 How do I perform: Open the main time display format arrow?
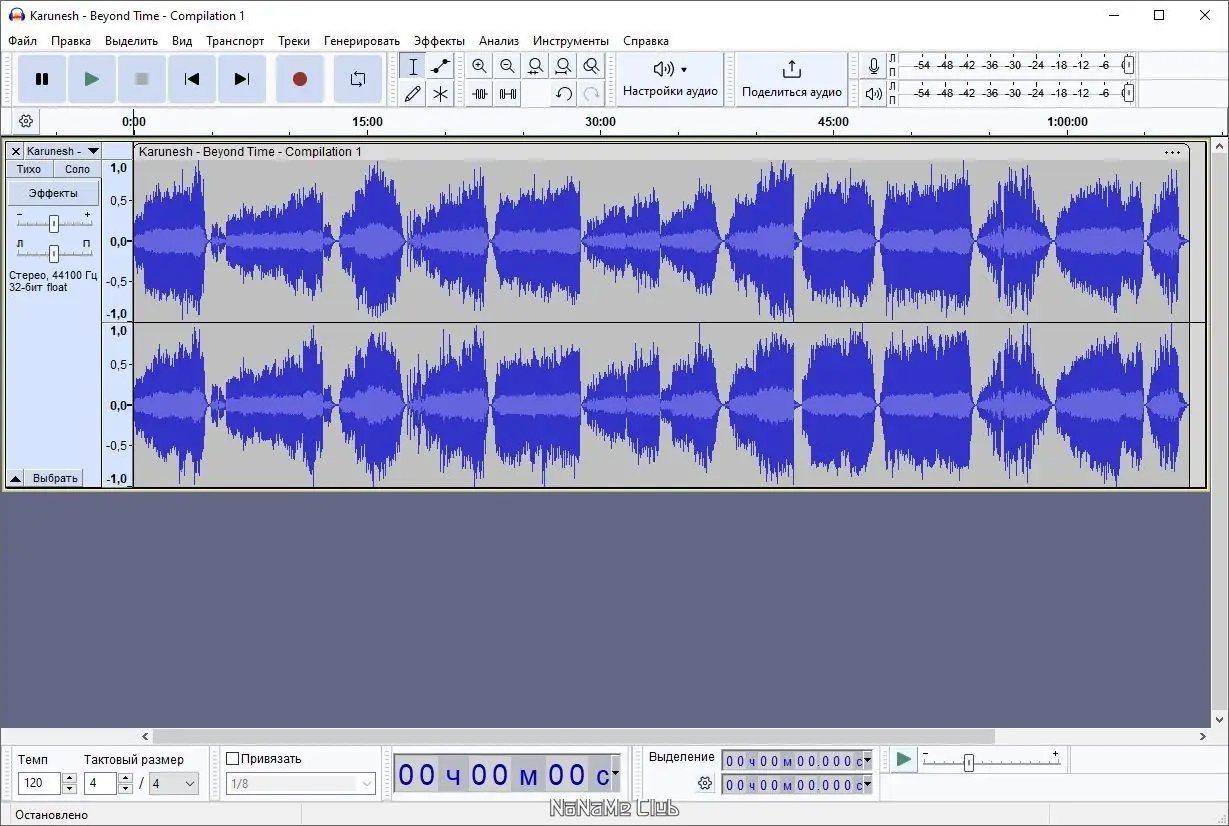(x=615, y=773)
